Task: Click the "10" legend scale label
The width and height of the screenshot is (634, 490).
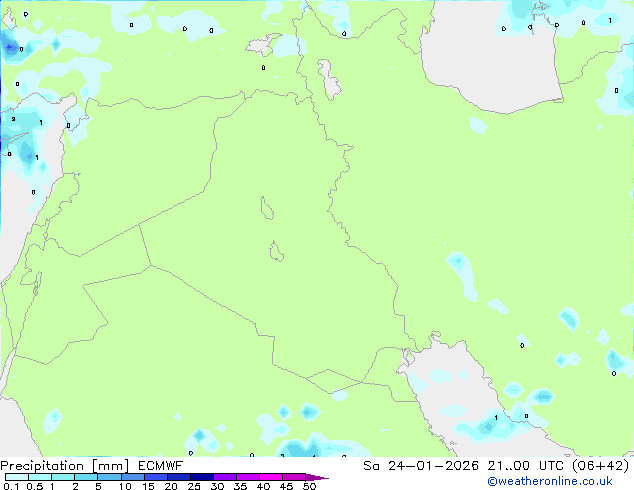Action: coord(125,486)
